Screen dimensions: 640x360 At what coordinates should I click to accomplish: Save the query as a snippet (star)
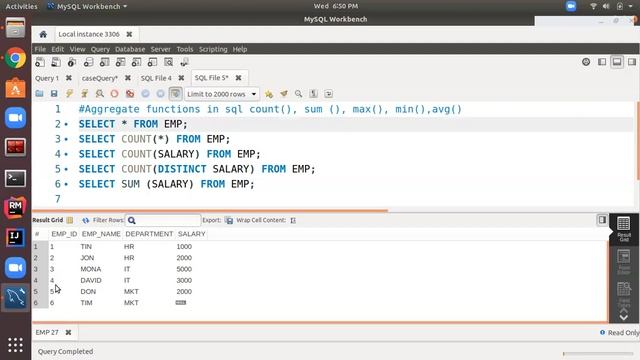(269, 94)
